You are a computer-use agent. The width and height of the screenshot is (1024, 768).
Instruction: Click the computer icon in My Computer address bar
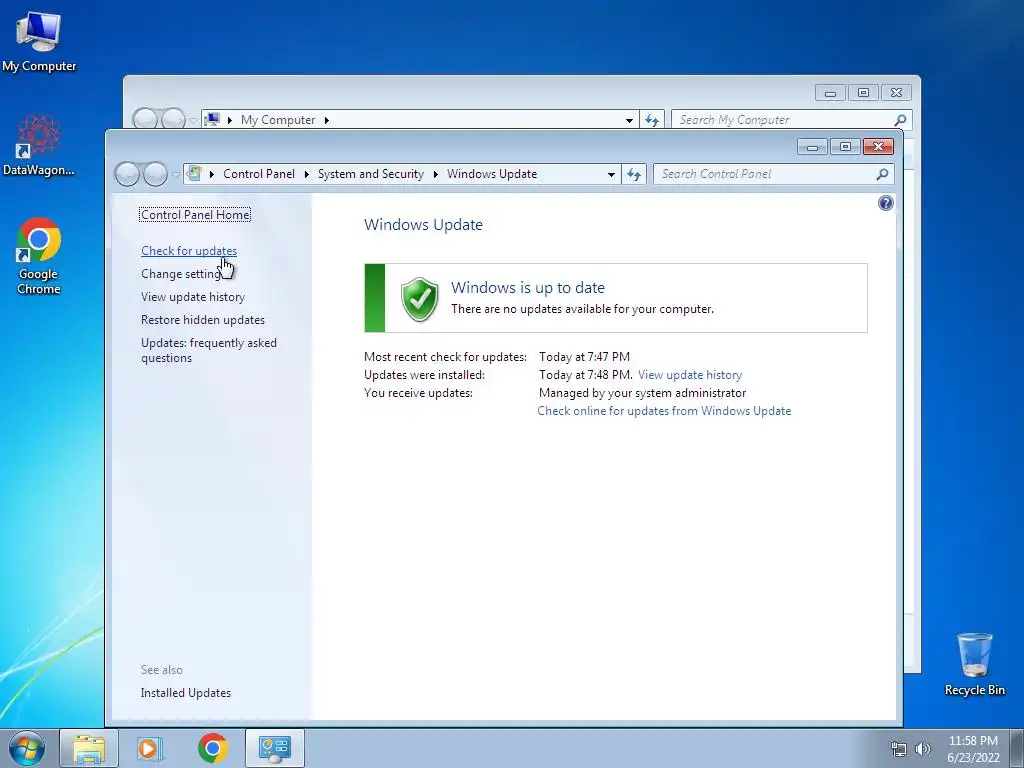212,120
